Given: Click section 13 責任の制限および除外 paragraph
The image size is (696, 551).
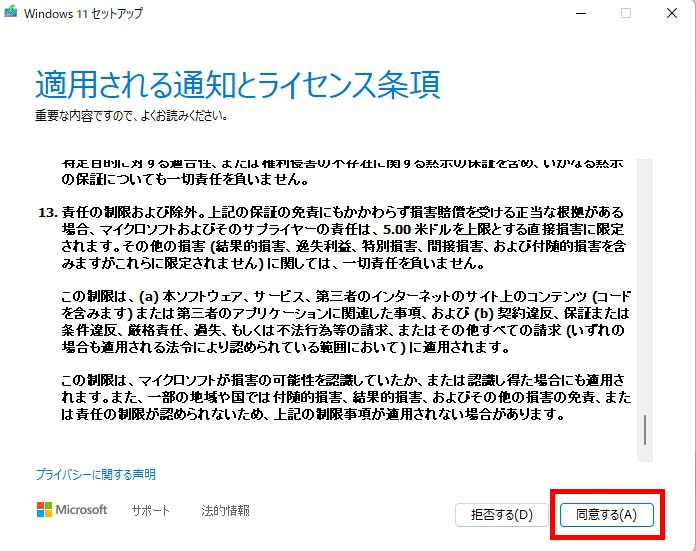Looking at the screenshot, I should (332, 238).
